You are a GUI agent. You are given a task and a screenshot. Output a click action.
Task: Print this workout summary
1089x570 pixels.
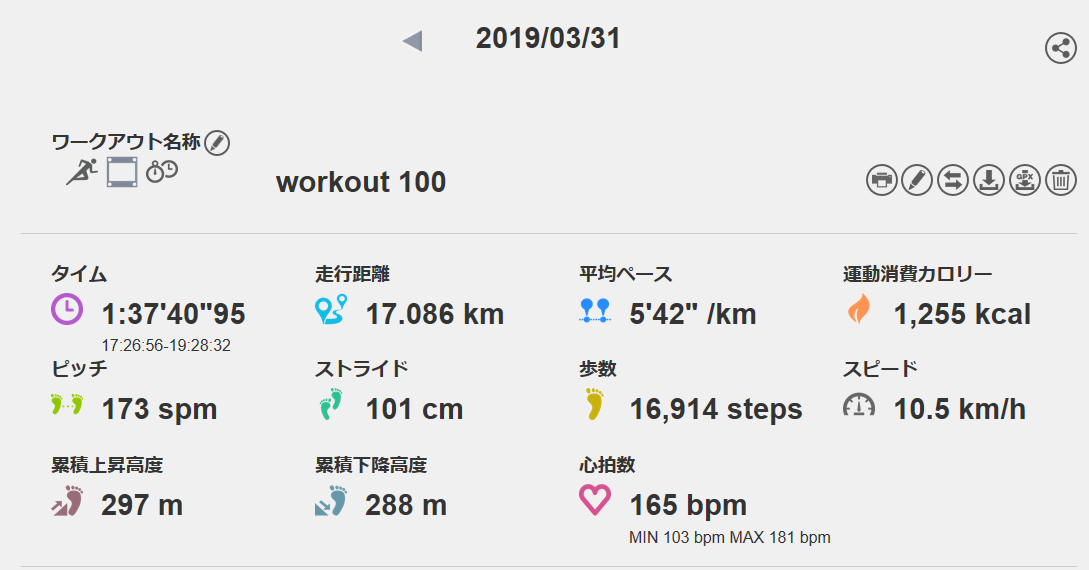881,180
